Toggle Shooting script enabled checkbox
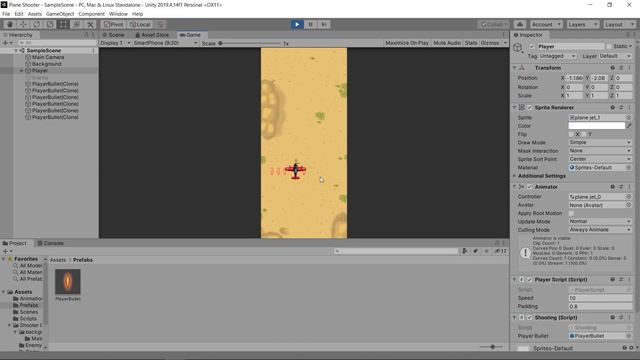This screenshot has height=360, width=640. click(x=529, y=318)
